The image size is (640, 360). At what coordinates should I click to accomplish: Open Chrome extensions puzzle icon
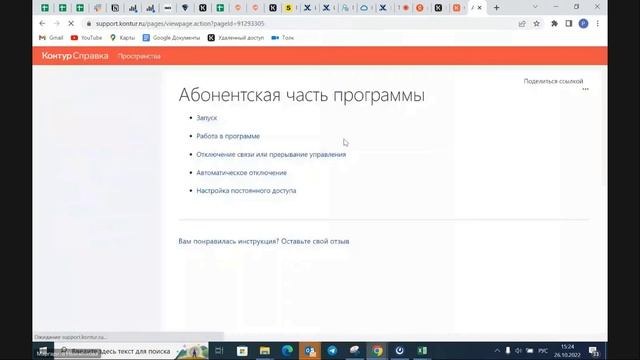pos(554,24)
